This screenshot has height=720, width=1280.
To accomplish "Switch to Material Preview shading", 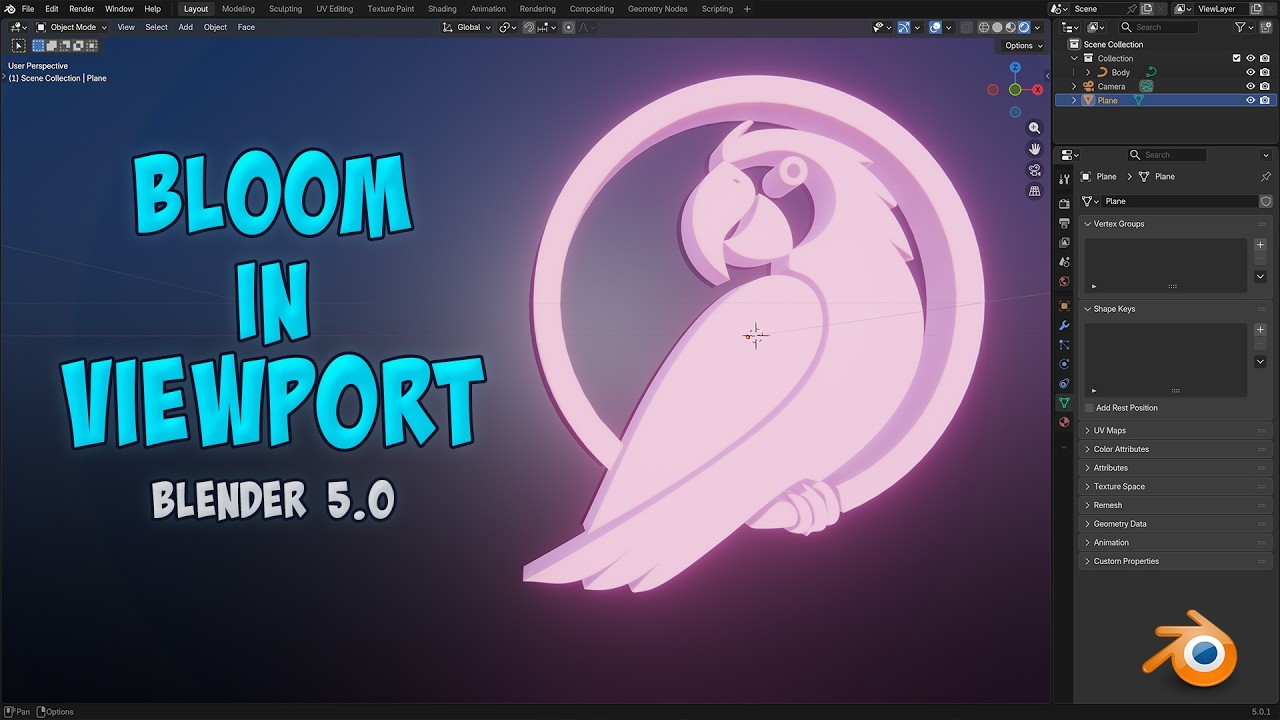I will pyautogui.click(x=1010, y=27).
